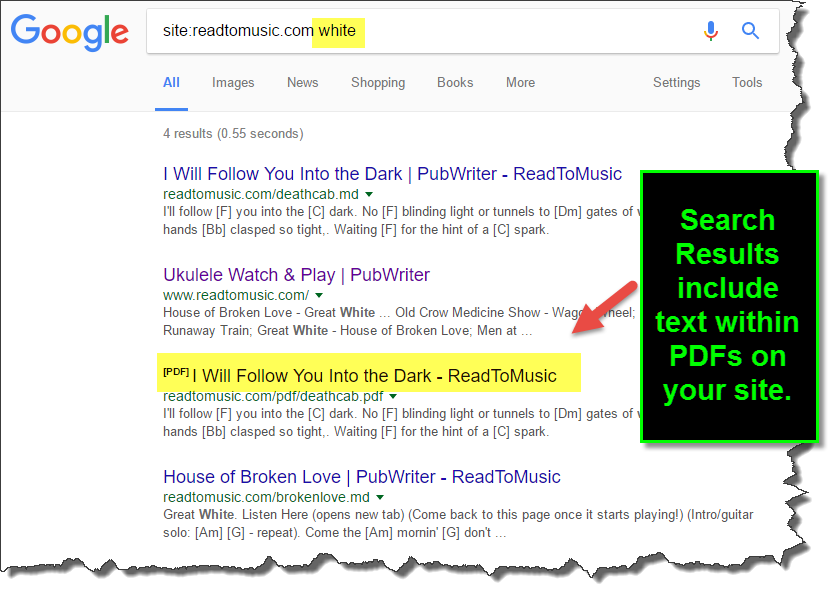The height and width of the screenshot is (598, 830).
Task: Click URL text www.readtomusic.com/
Action: [x=236, y=295]
